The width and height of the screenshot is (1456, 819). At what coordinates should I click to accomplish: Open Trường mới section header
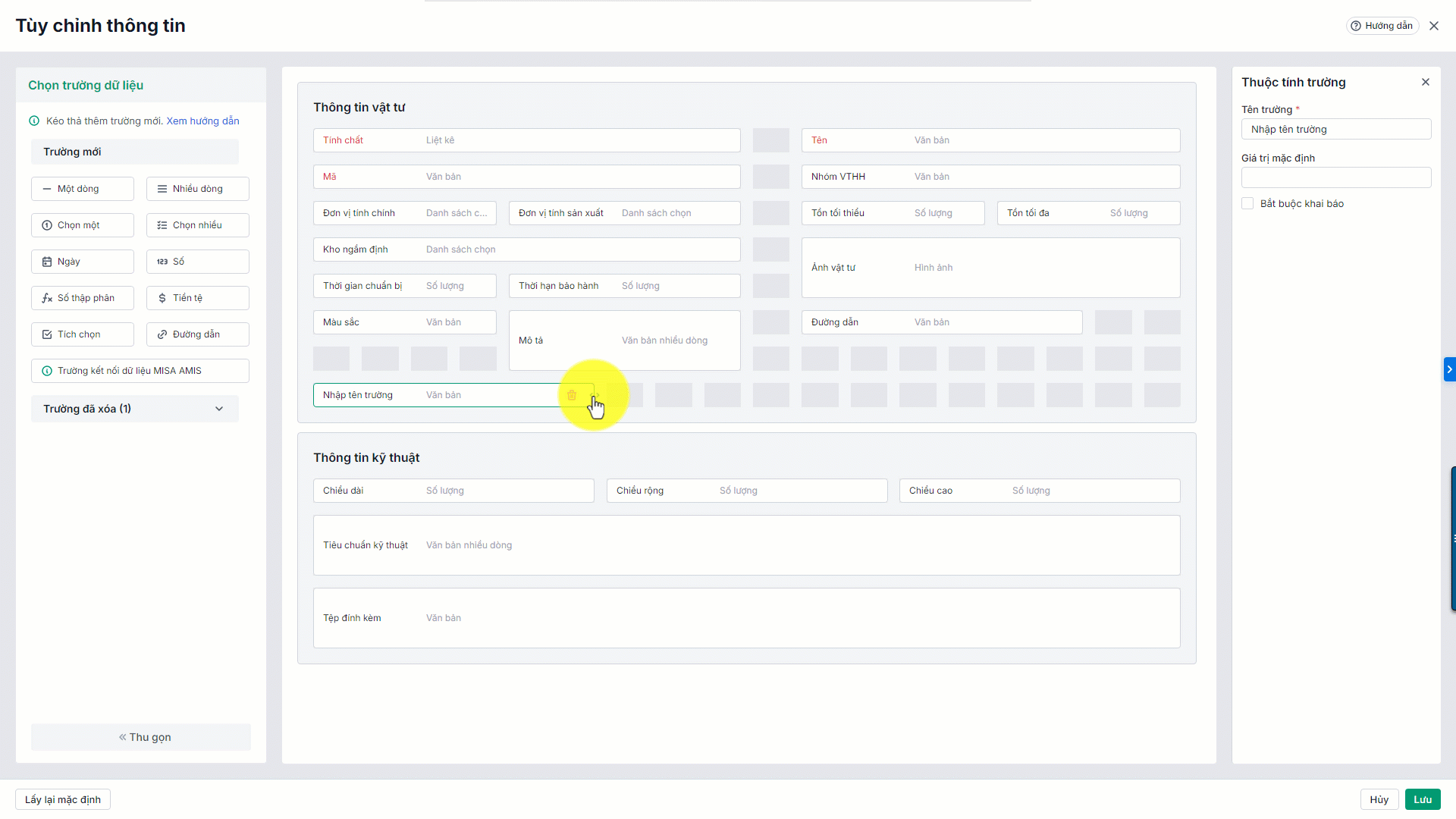(x=135, y=152)
